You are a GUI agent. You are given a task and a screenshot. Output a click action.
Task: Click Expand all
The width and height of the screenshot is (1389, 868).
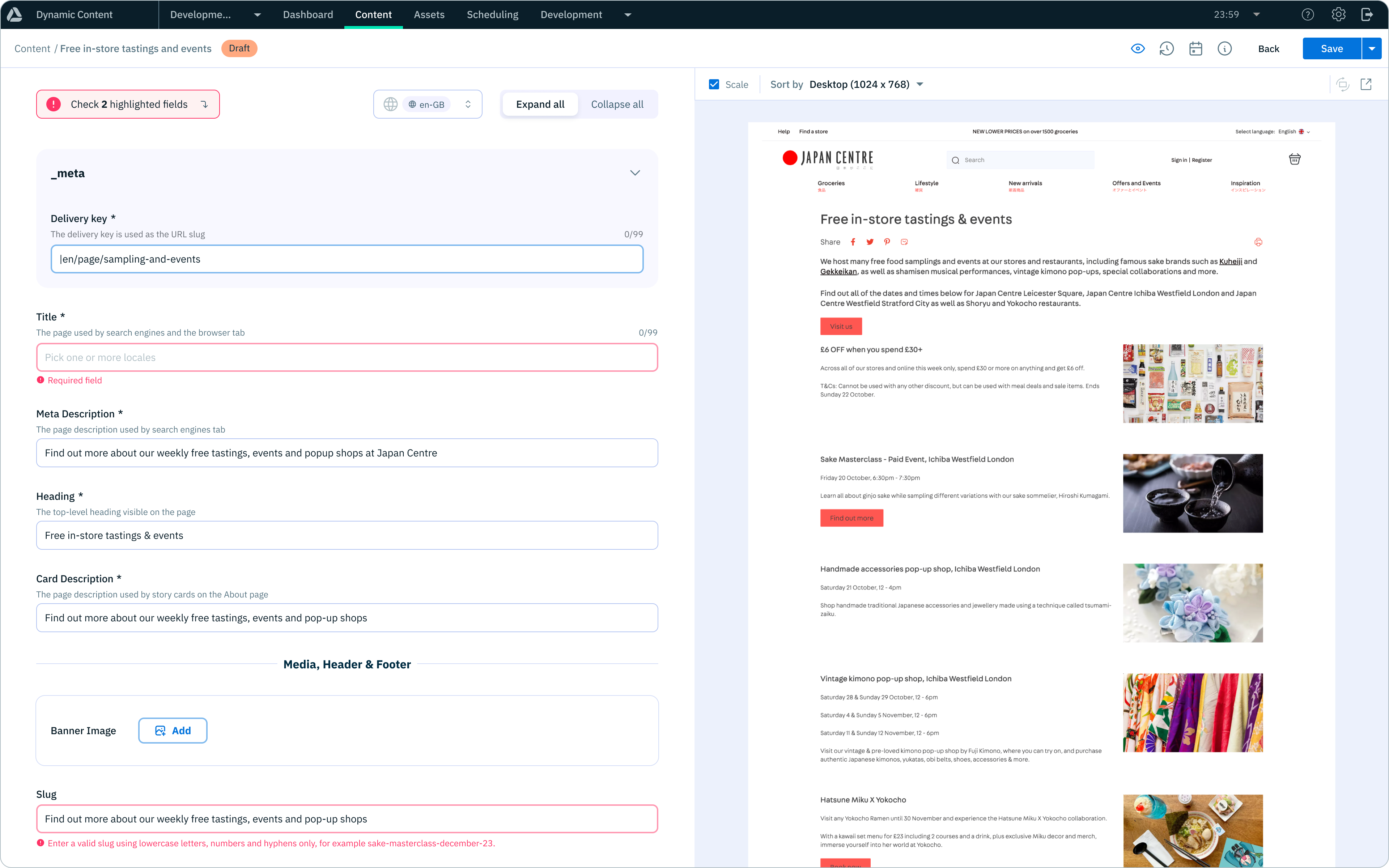tap(540, 104)
